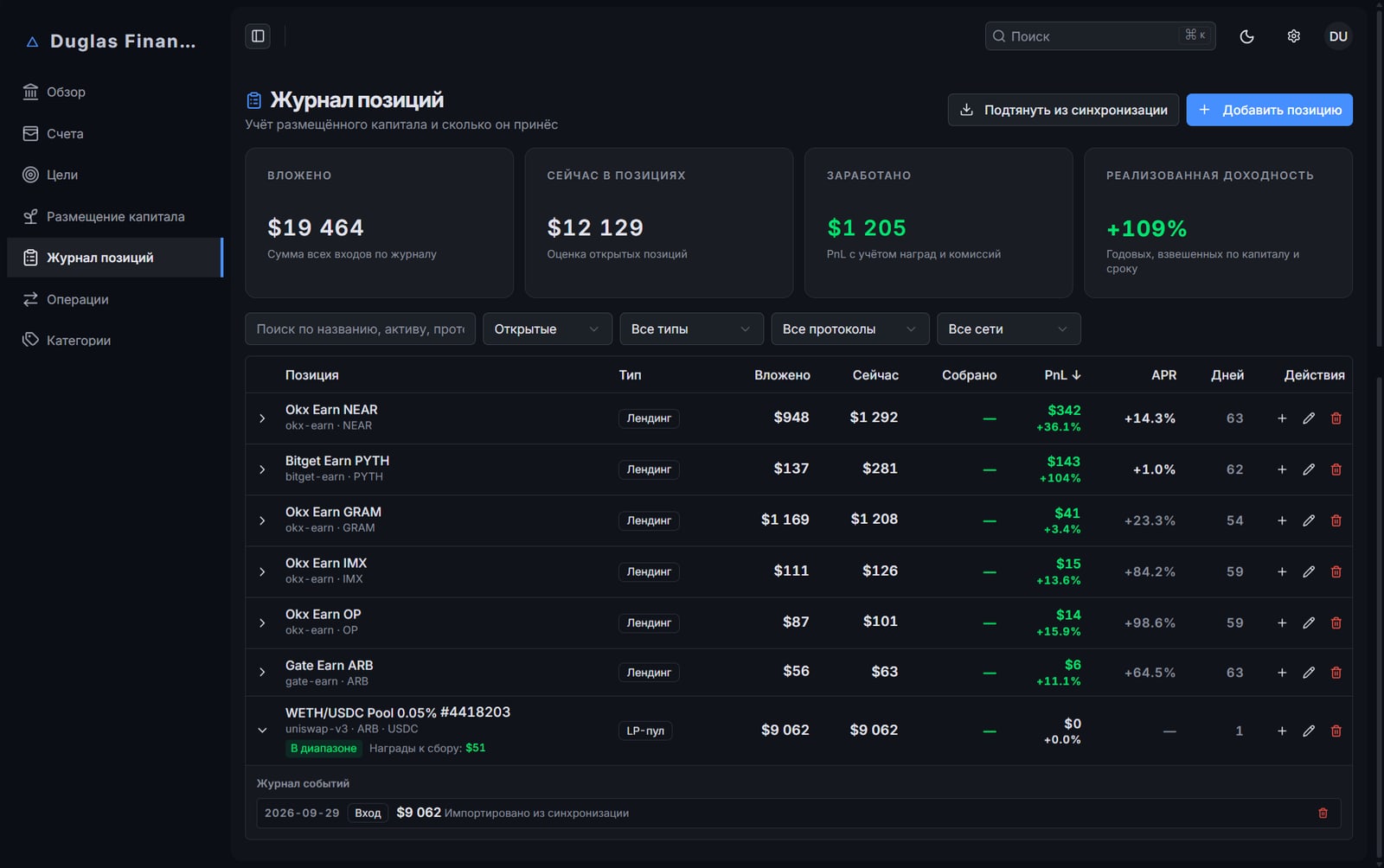This screenshot has width=1384, height=868.
Task: Collapse the WETH/USDC Pool row
Action: pos(262,731)
